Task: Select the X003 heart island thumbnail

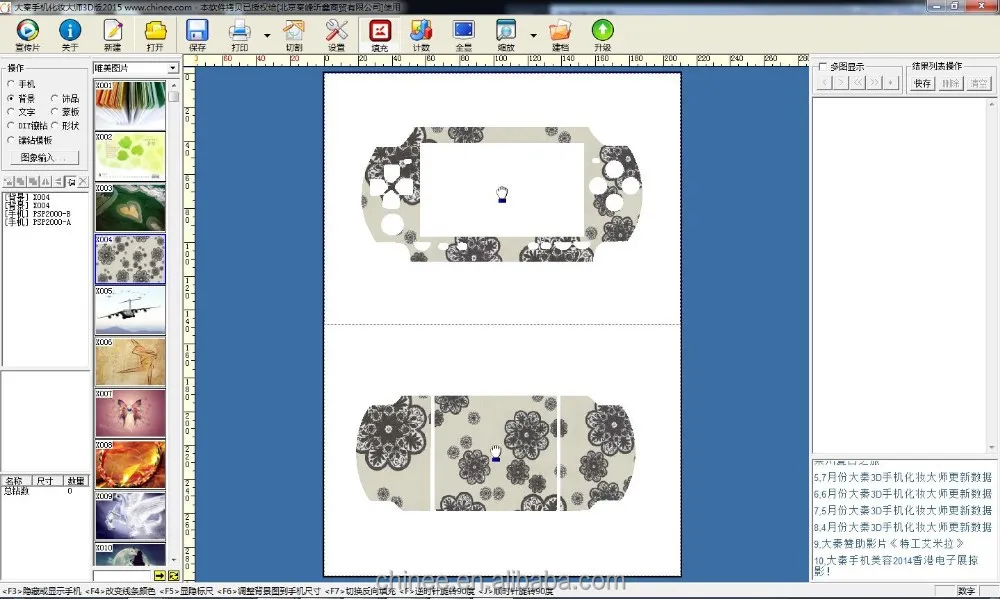Action: [x=130, y=207]
